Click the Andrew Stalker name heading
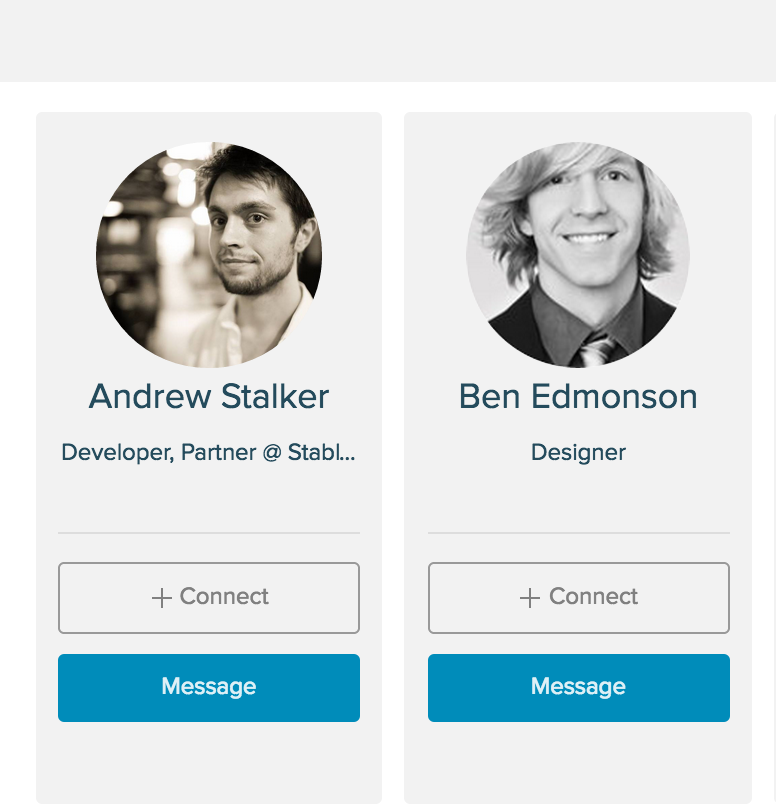Image resolution: width=776 pixels, height=812 pixels. coord(209,397)
